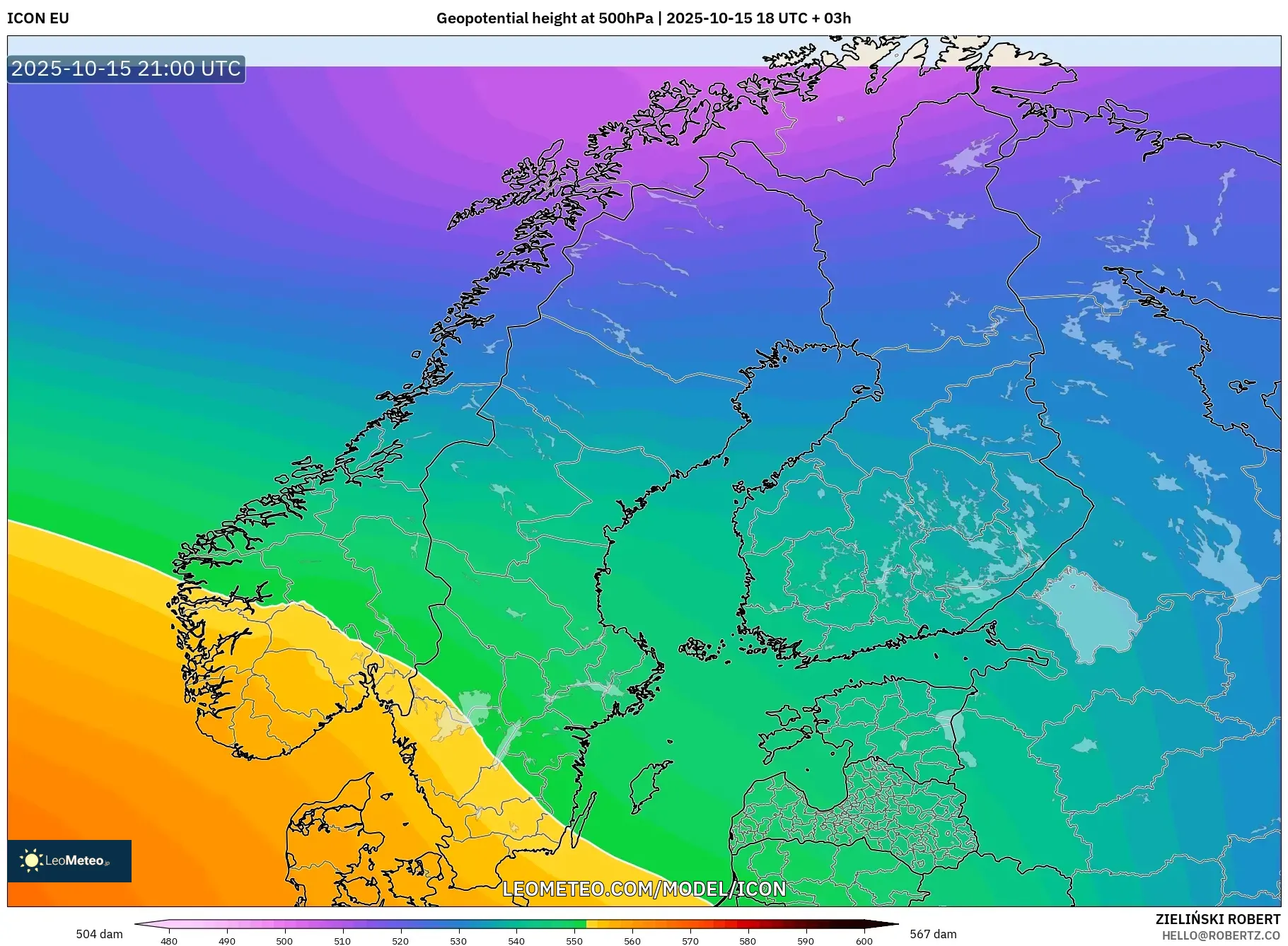Click the LeoMeteo sun logo icon
Image resolution: width=1288 pixels, height=946 pixels.
[x=31, y=860]
